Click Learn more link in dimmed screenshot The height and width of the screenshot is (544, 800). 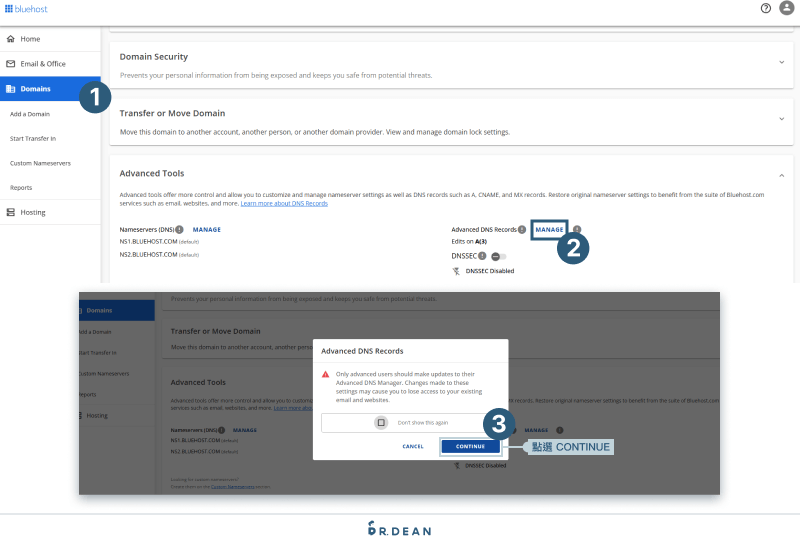pyautogui.click(x=293, y=408)
